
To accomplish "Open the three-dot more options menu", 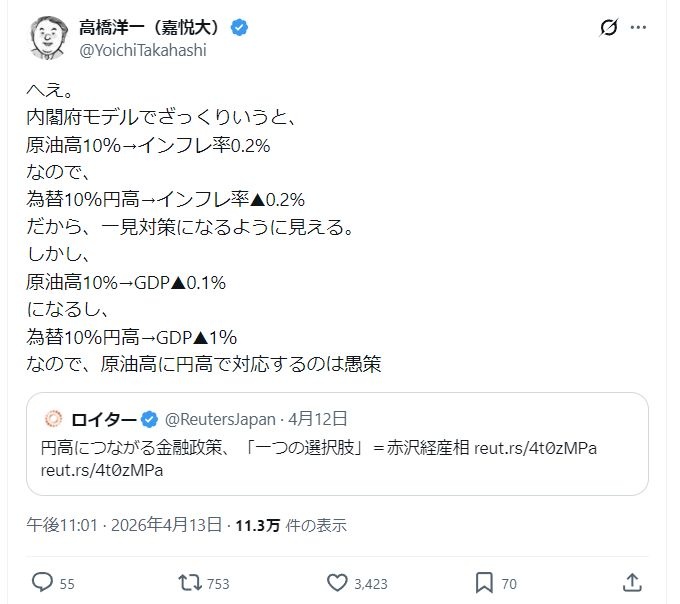I will [x=639, y=29].
